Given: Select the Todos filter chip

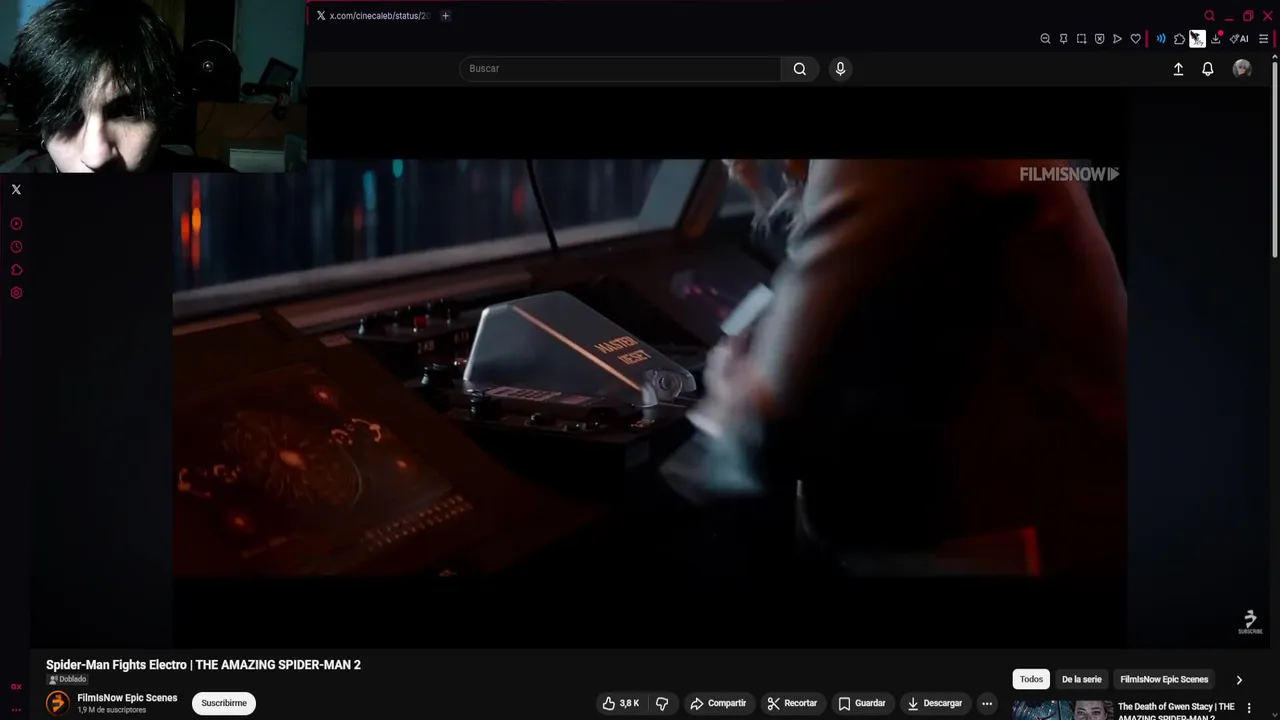Looking at the screenshot, I should point(1031,679).
